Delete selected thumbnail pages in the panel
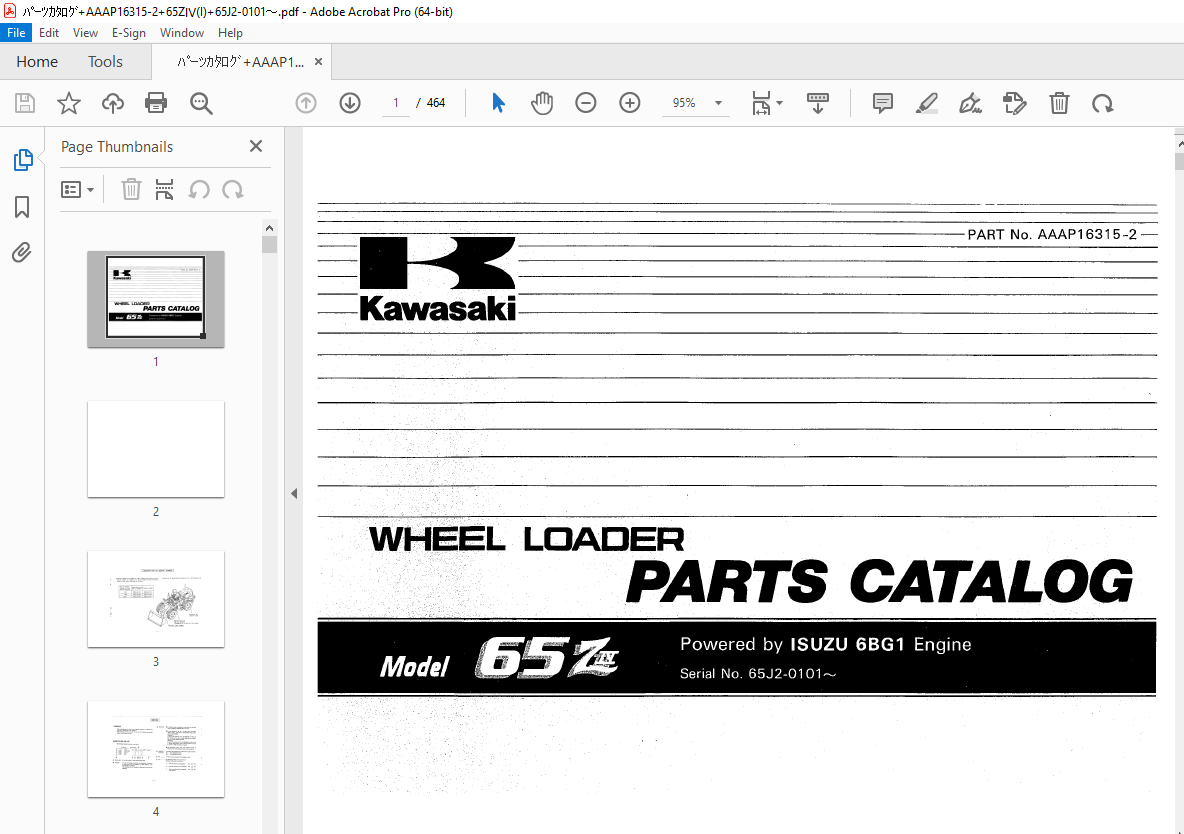Screen dimensions: 1184x834 pyautogui.click(x=131, y=190)
